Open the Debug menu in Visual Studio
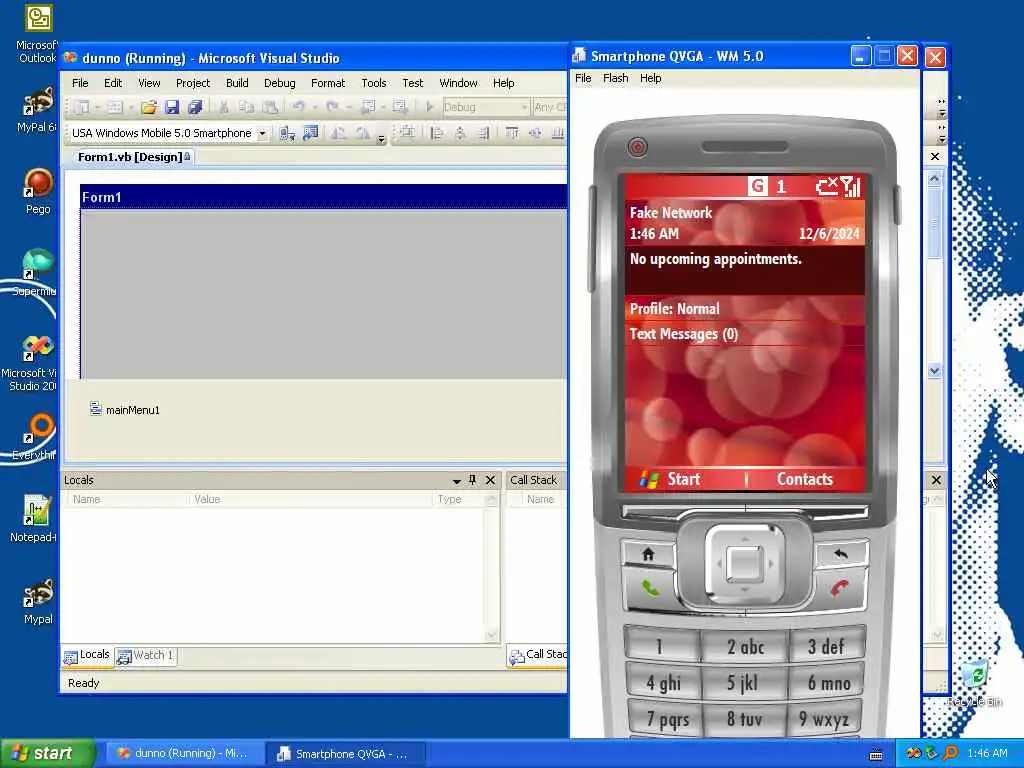 click(280, 83)
